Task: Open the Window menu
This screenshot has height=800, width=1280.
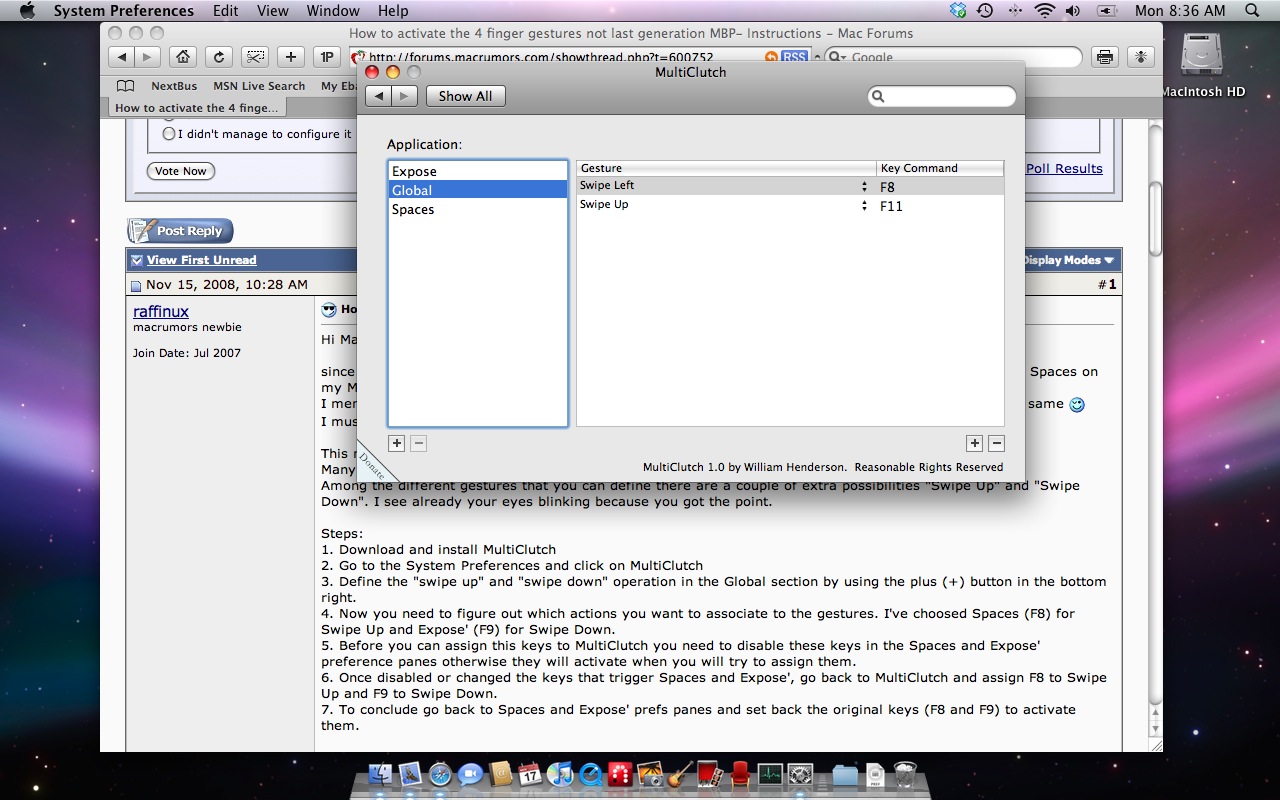Action: click(333, 11)
